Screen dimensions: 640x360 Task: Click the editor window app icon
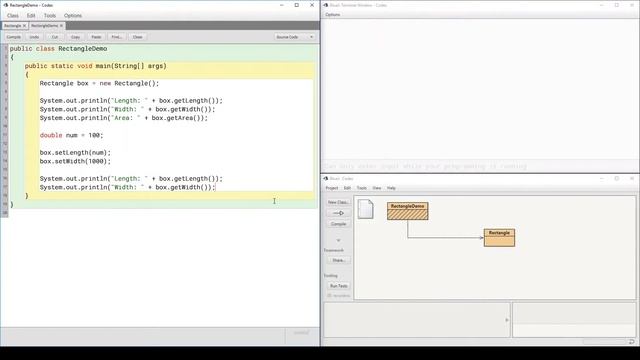click(x=5, y=5)
